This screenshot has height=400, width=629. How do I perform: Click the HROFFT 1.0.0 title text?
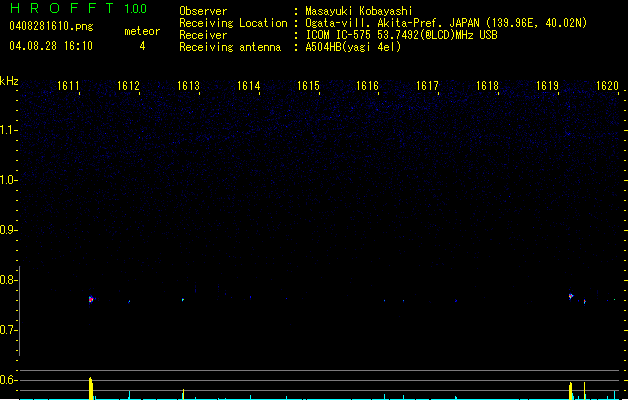79,8
